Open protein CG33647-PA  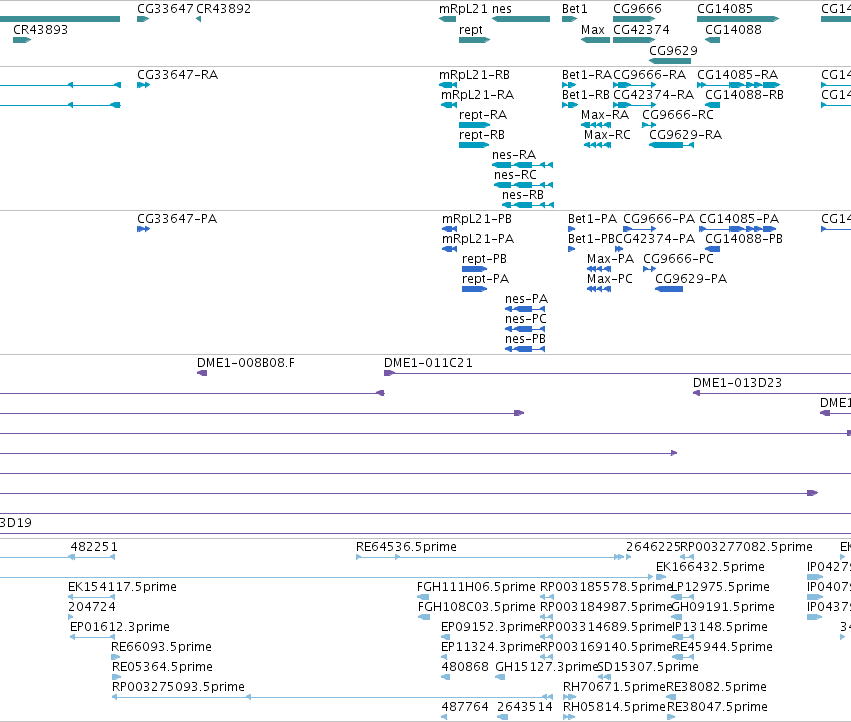[x=143, y=229]
